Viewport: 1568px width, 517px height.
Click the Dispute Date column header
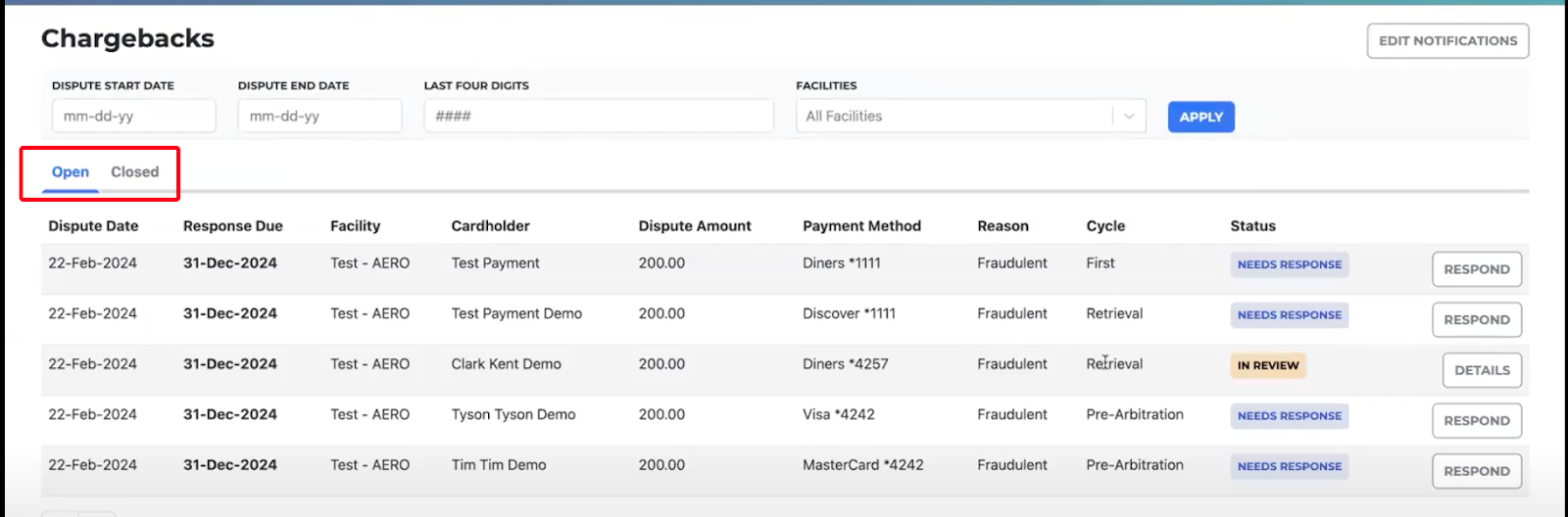(93, 226)
